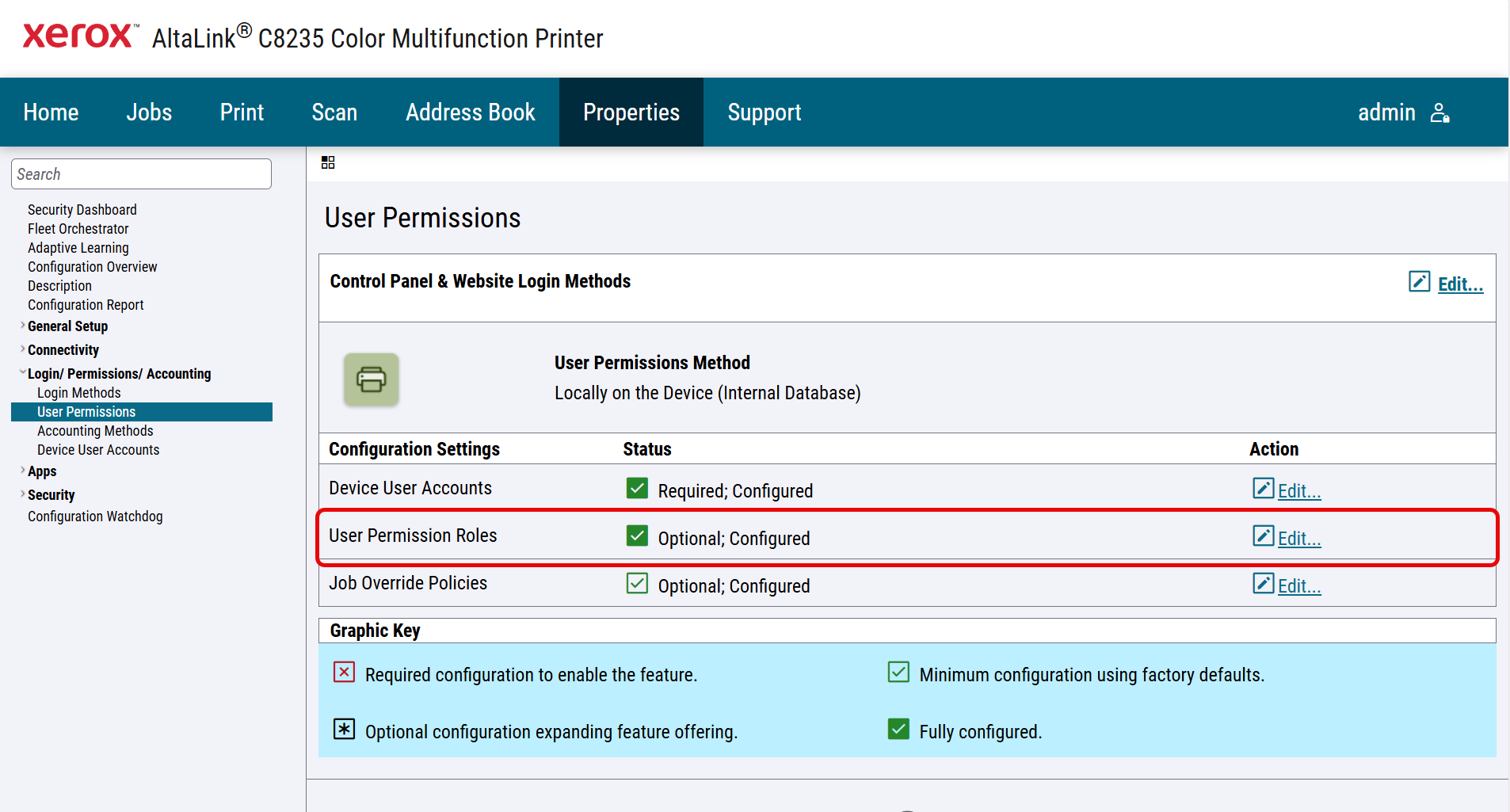Image resolution: width=1510 pixels, height=812 pixels.
Task: Open Device User Accounts in sidebar
Action: pyautogui.click(x=98, y=450)
